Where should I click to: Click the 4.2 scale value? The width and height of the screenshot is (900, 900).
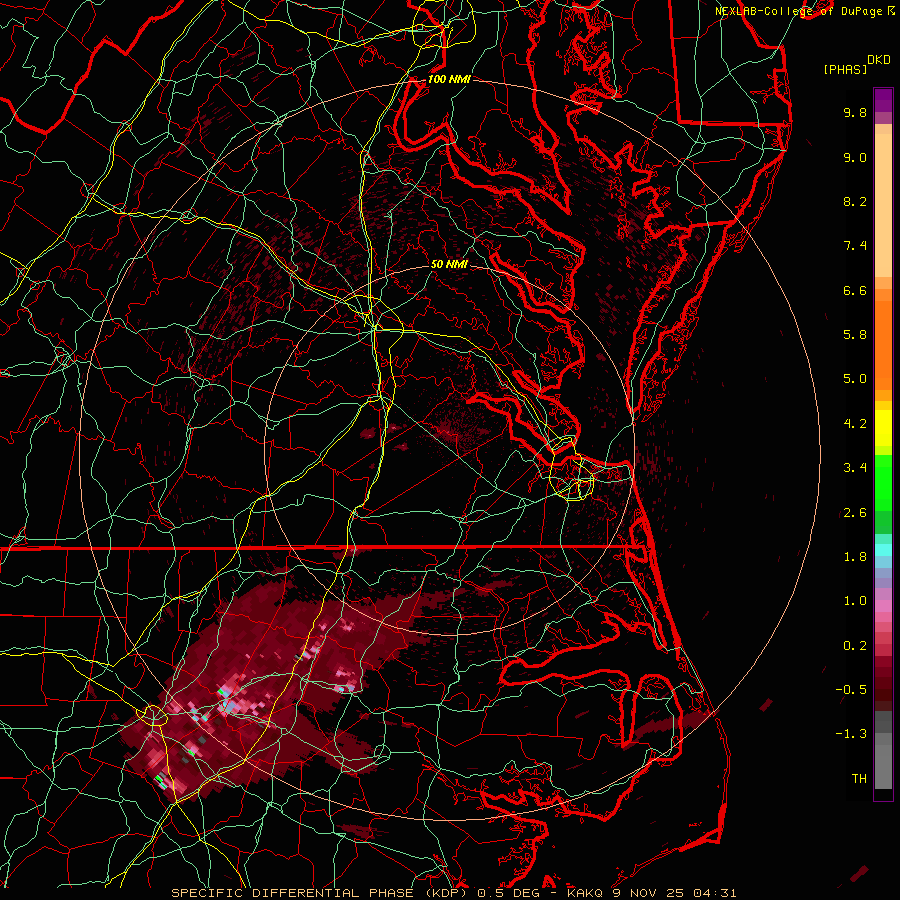855,424
